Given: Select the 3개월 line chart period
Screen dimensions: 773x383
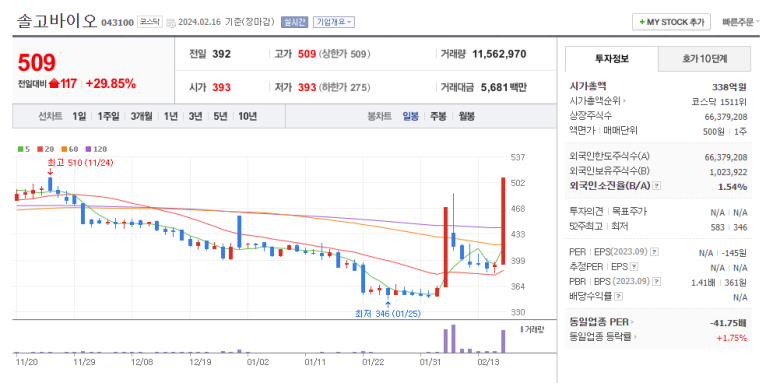Looking at the screenshot, I should 141,117.
